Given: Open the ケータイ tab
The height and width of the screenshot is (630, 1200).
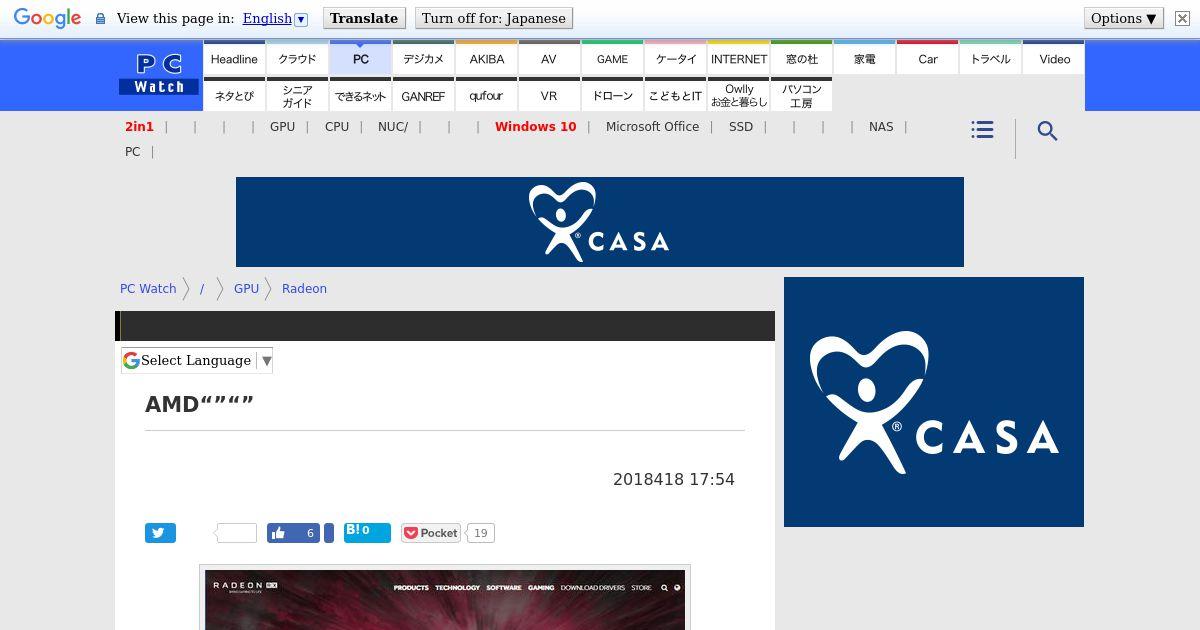Looking at the screenshot, I should click(675, 59).
